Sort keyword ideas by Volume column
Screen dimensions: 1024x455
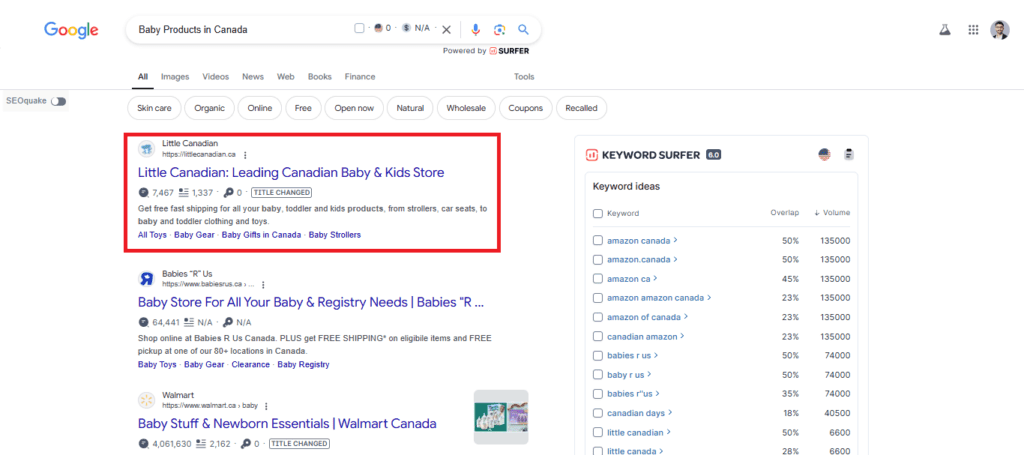(831, 213)
